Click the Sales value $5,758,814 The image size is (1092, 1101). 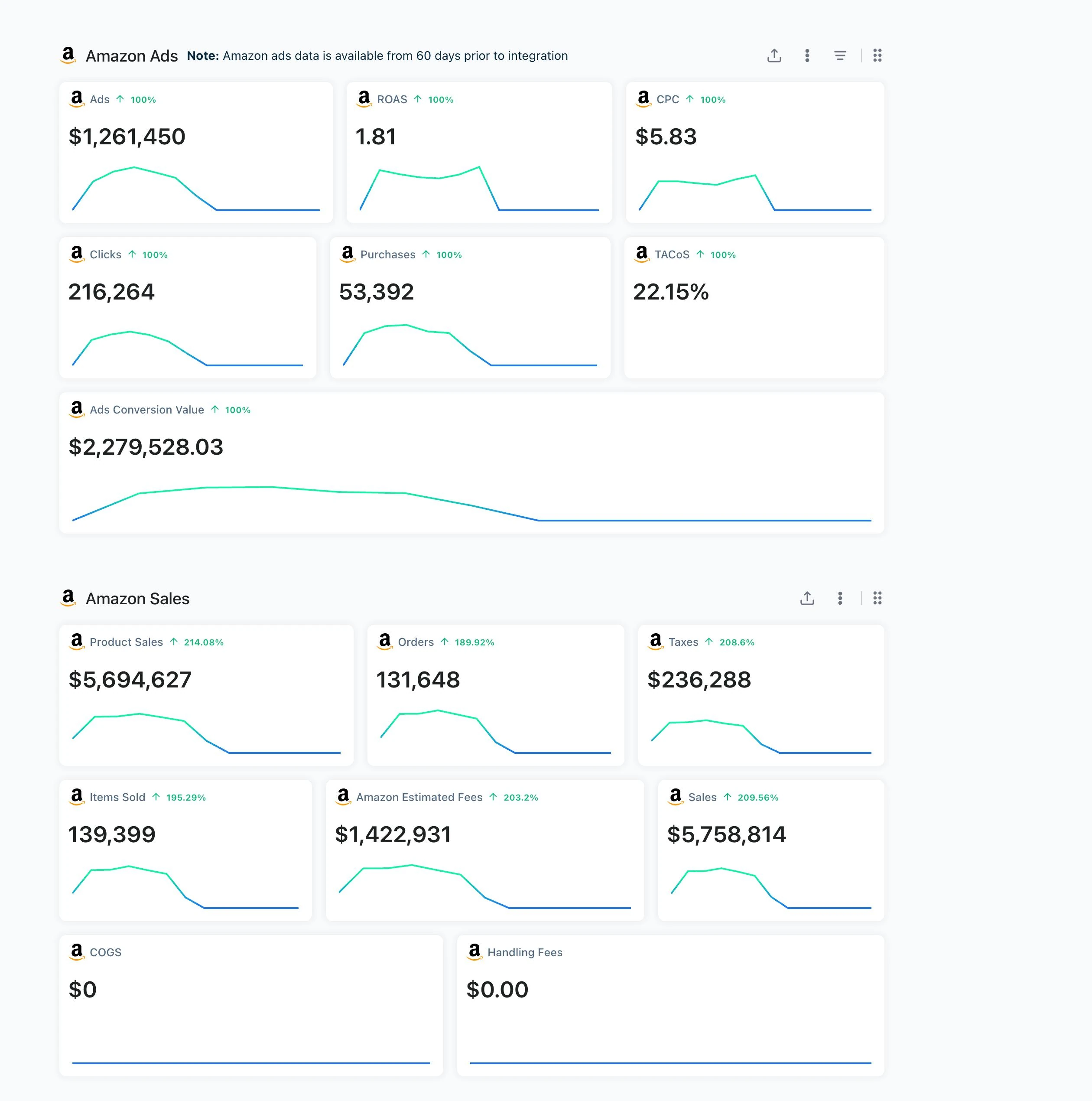click(x=727, y=834)
